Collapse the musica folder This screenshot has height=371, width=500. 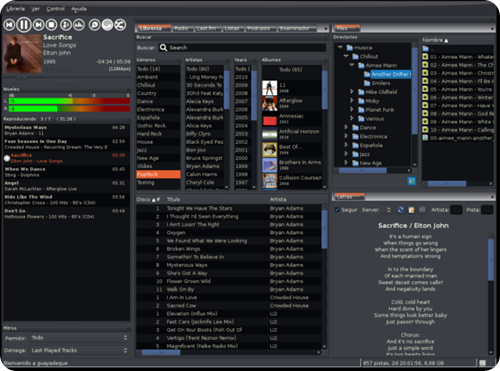(340, 47)
